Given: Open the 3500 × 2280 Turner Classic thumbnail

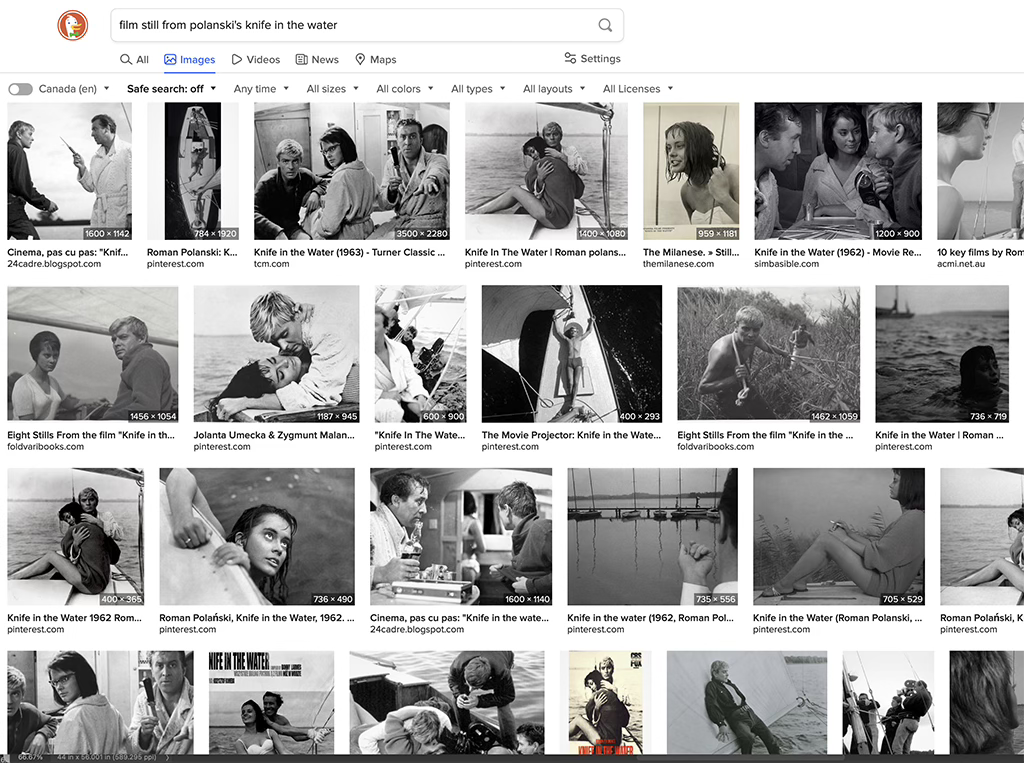Looking at the screenshot, I should pyautogui.click(x=351, y=171).
